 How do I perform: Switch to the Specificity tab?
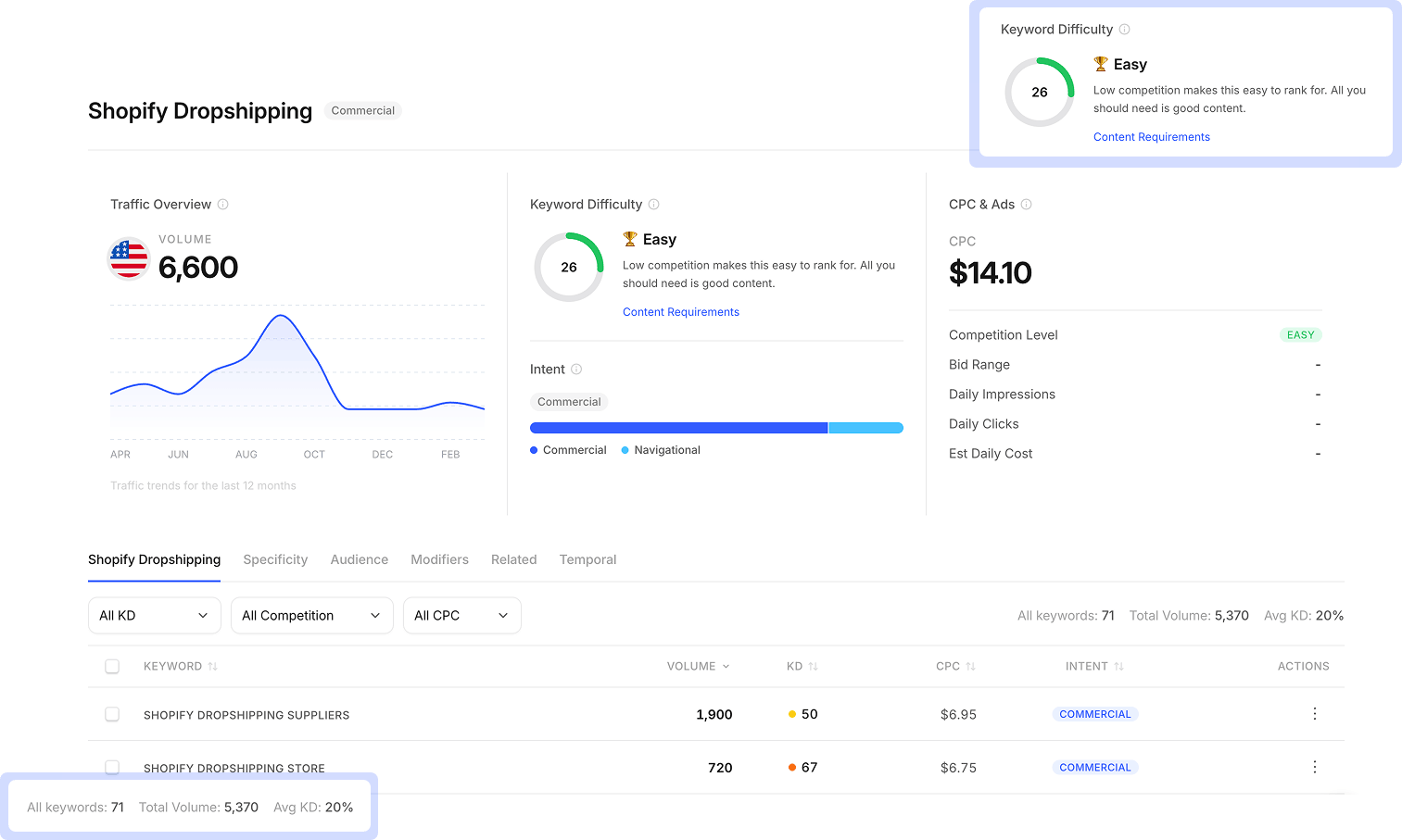click(x=275, y=559)
